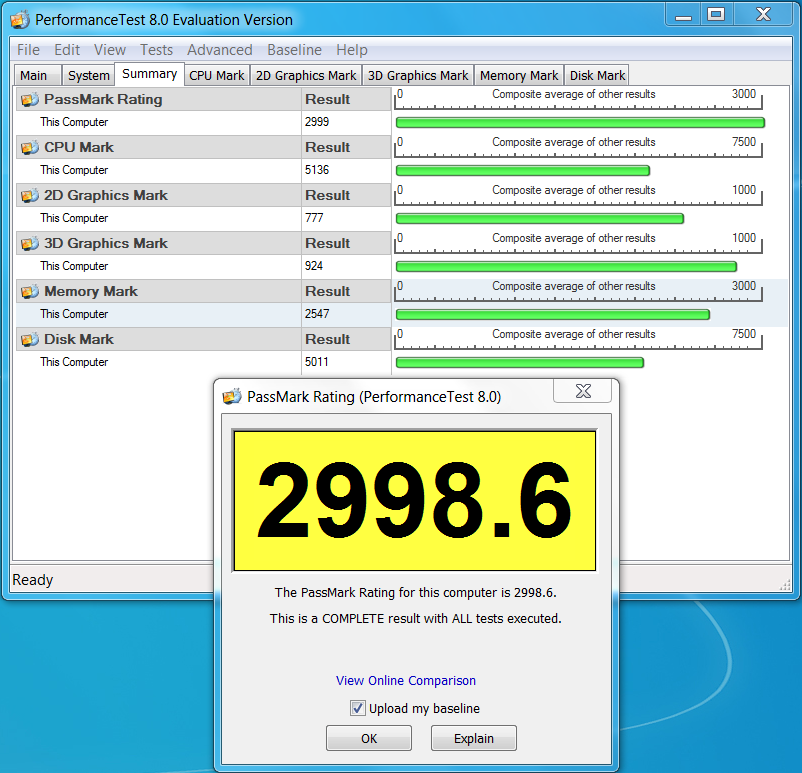Click the PerformanceTest title bar app icon
The height and width of the screenshot is (773, 802).
coord(20,19)
